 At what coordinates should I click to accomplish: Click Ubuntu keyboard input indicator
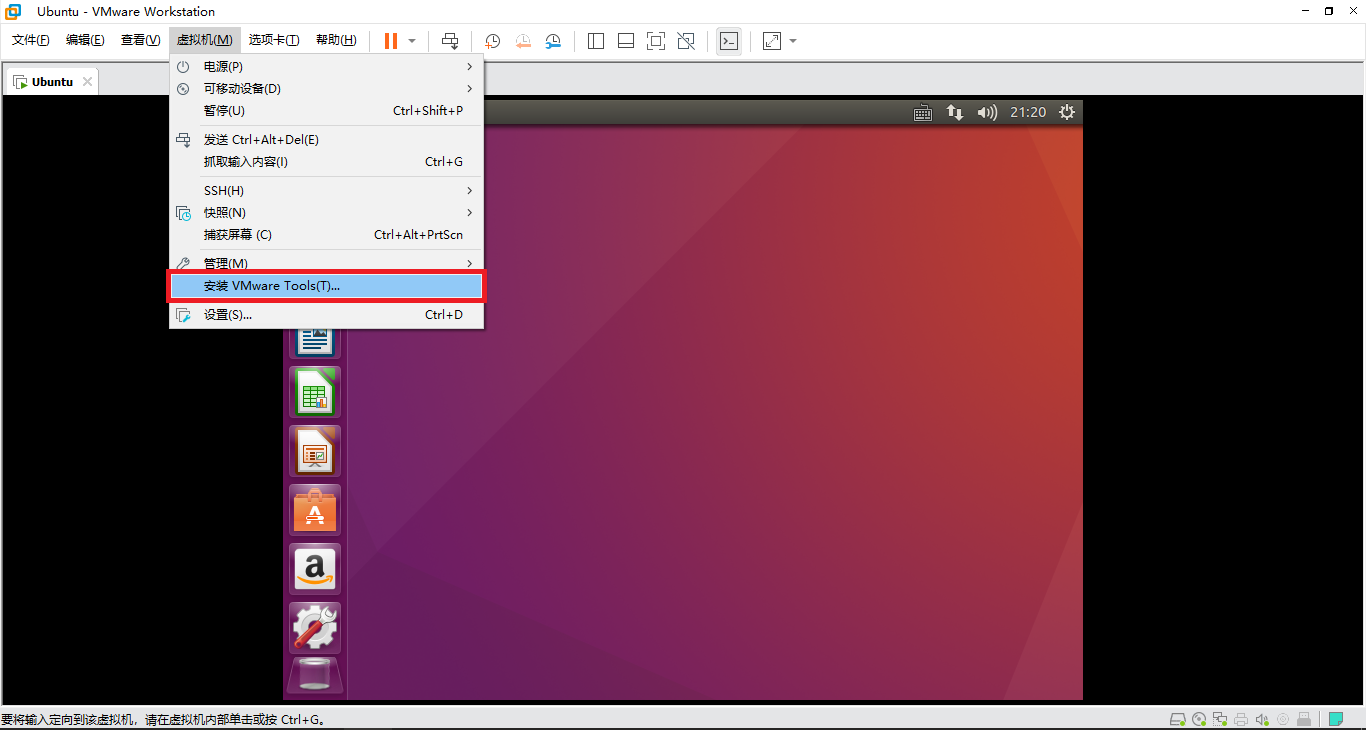point(923,113)
